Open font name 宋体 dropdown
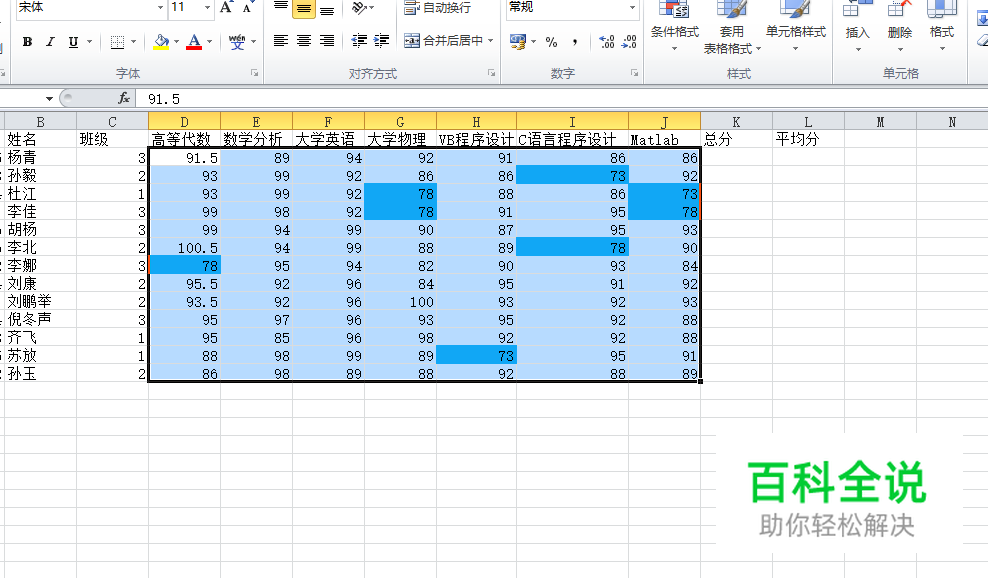 (160, 8)
